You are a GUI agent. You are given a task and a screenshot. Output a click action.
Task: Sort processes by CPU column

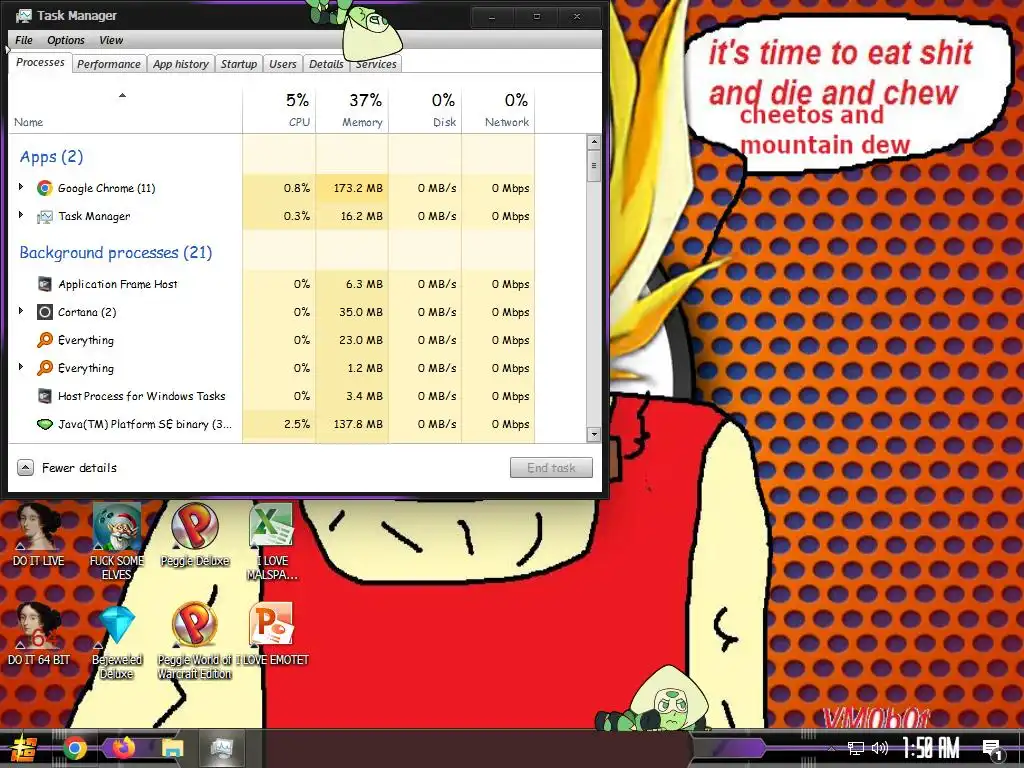tap(279, 110)
